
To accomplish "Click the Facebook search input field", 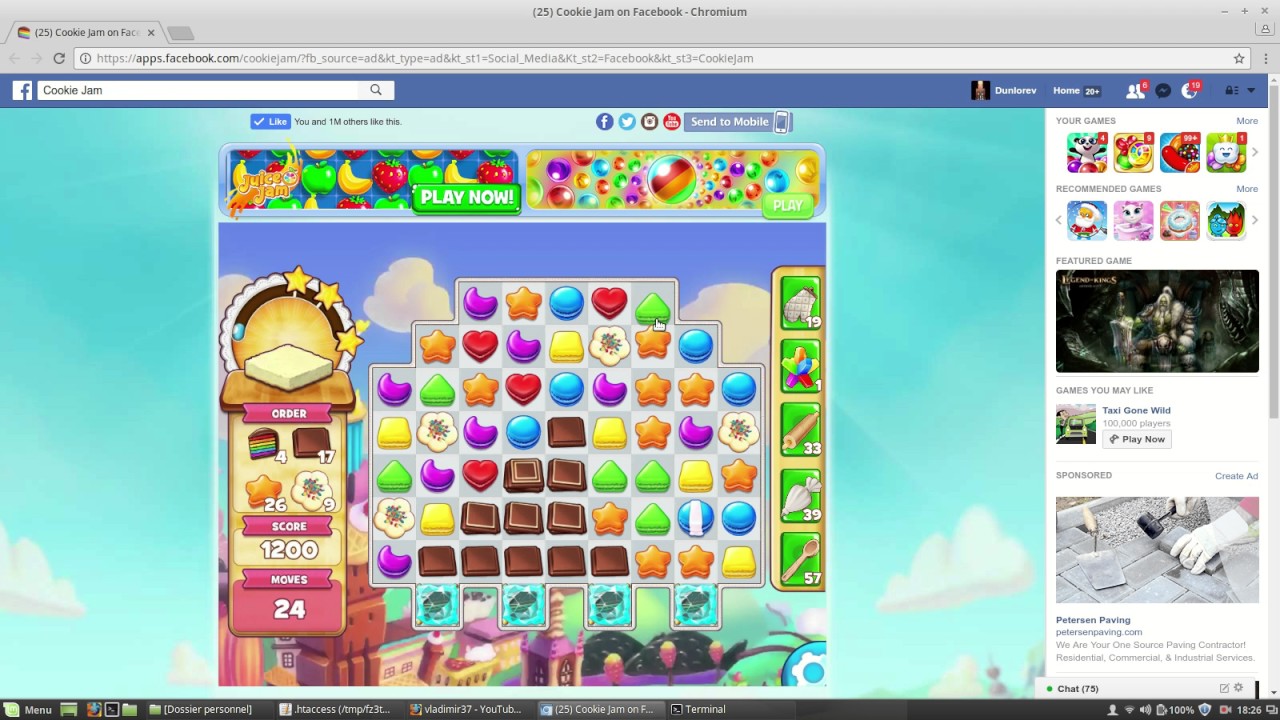I will click(x=200, y=90).
